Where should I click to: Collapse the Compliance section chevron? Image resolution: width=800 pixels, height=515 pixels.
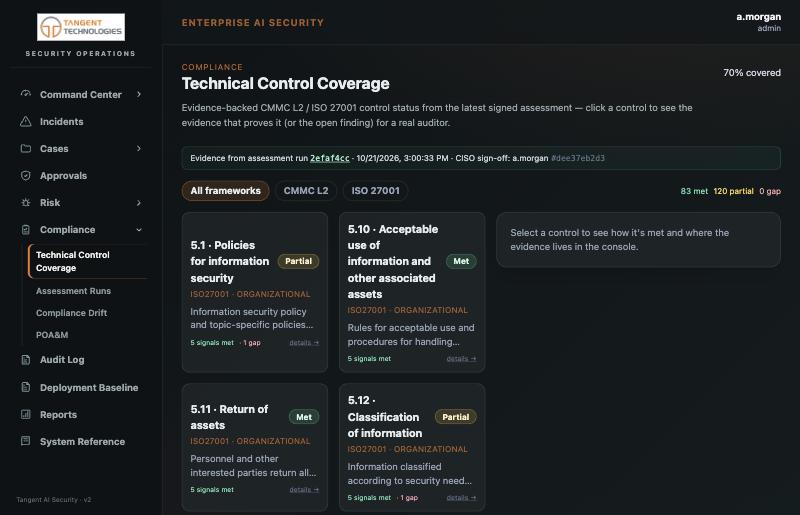(x=139, y=230)
